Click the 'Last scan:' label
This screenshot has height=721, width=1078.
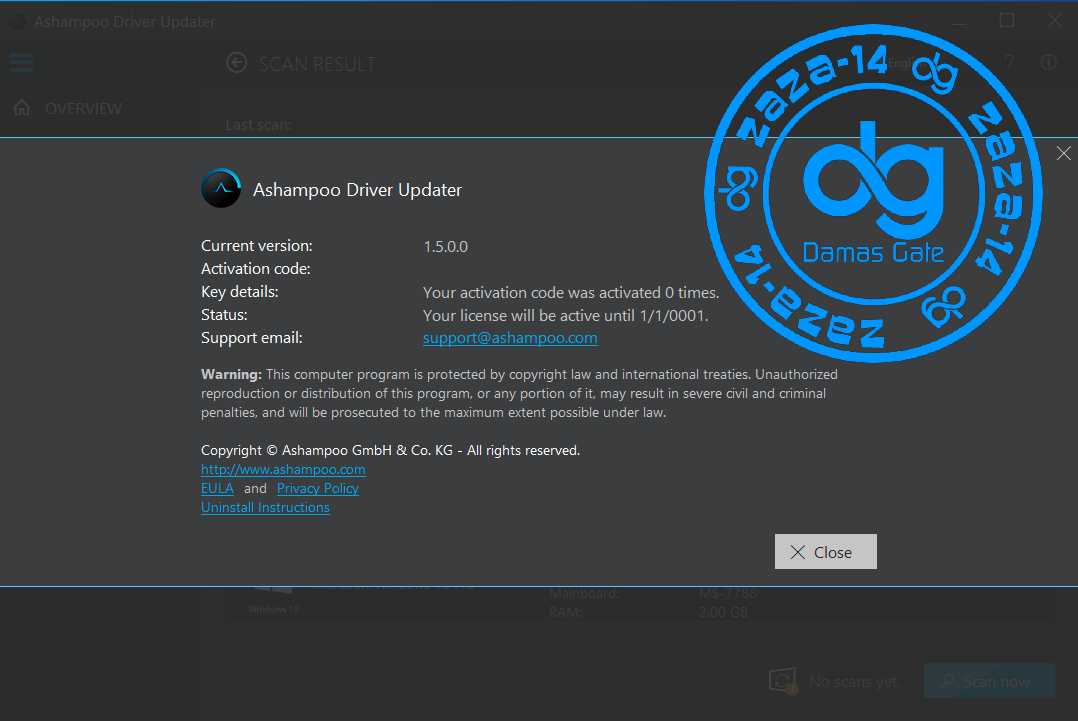pyautogui.click(x=258, y=125)
